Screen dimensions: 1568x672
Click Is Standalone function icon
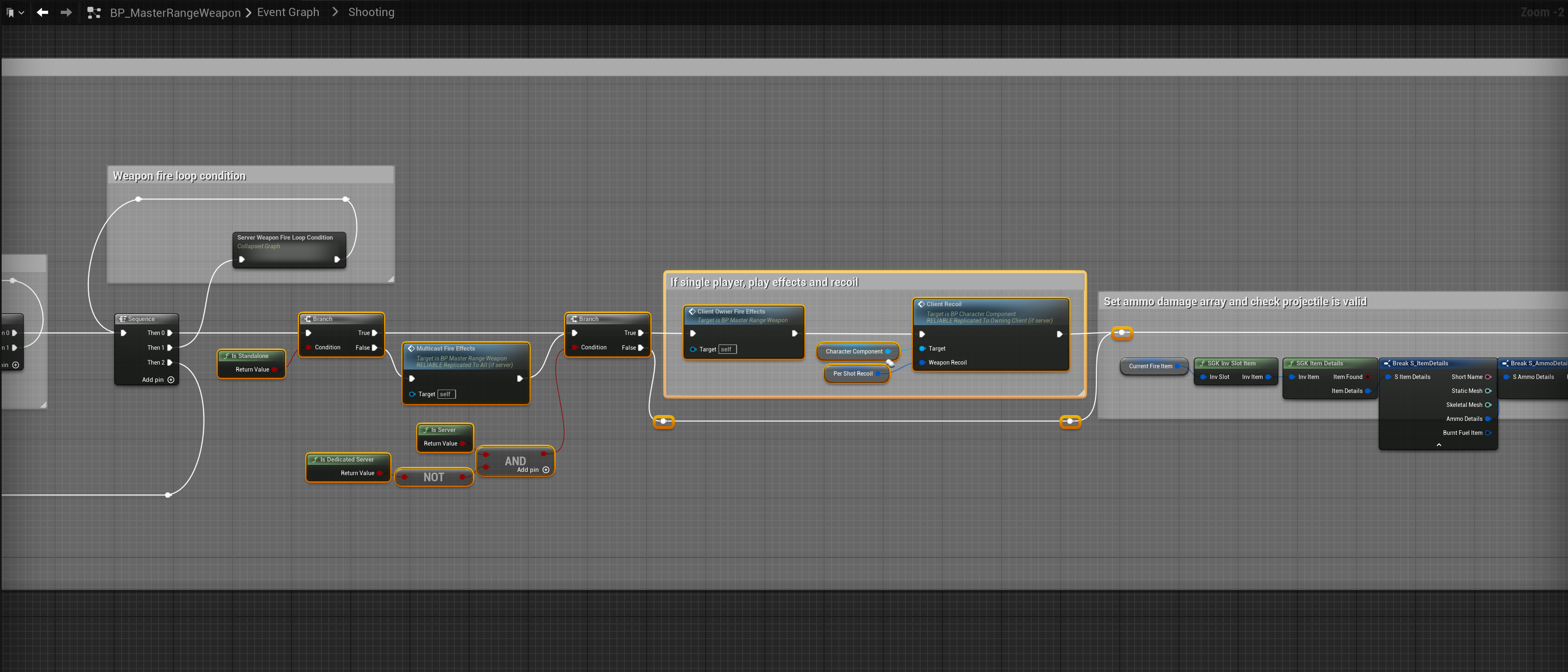(x=226, y=356)
